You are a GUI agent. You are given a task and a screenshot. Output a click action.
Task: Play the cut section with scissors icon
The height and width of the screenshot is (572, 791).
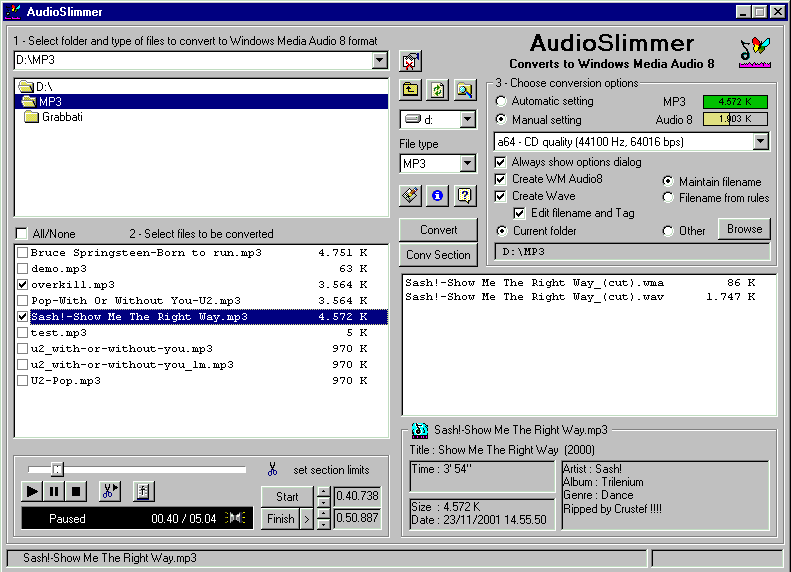point(109,491)
